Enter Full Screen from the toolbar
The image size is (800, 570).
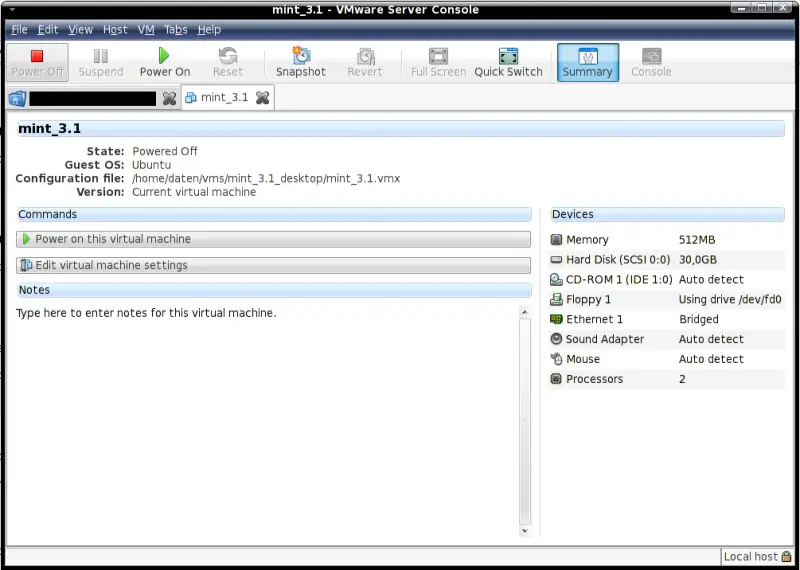[x=438, y=62]
